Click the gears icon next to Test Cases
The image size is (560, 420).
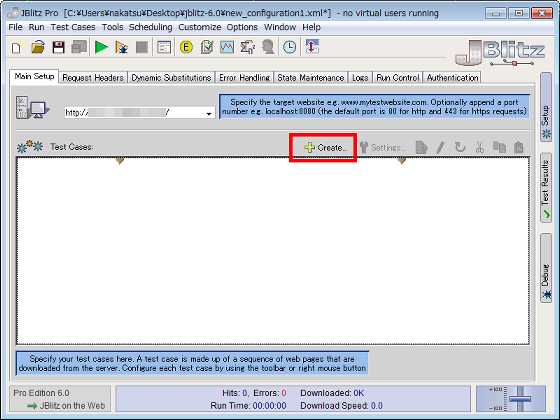(x=30, y=146)
